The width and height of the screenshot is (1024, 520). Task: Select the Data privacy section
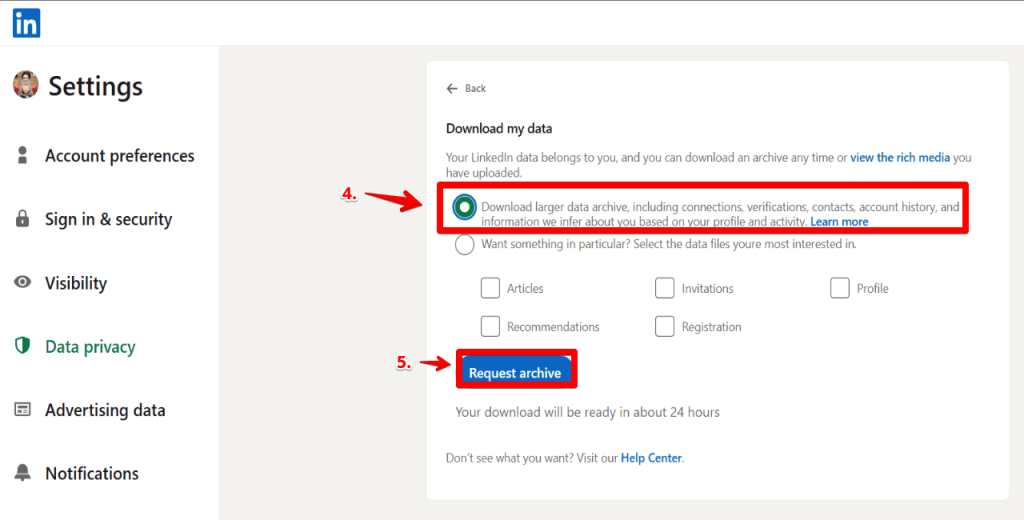click(x=90, y=346)
